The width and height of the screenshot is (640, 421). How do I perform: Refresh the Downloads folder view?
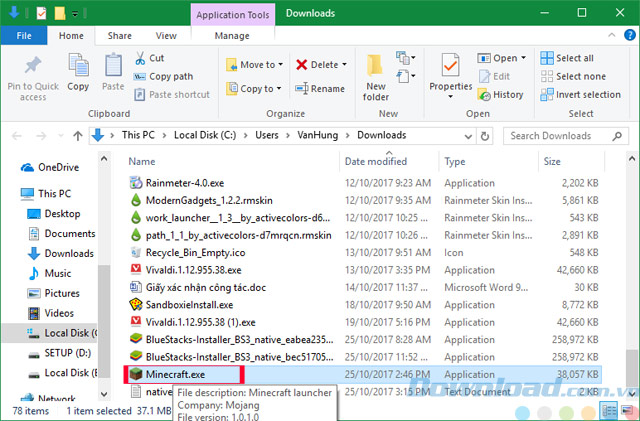pyautogui.click(x=485, y=136)
